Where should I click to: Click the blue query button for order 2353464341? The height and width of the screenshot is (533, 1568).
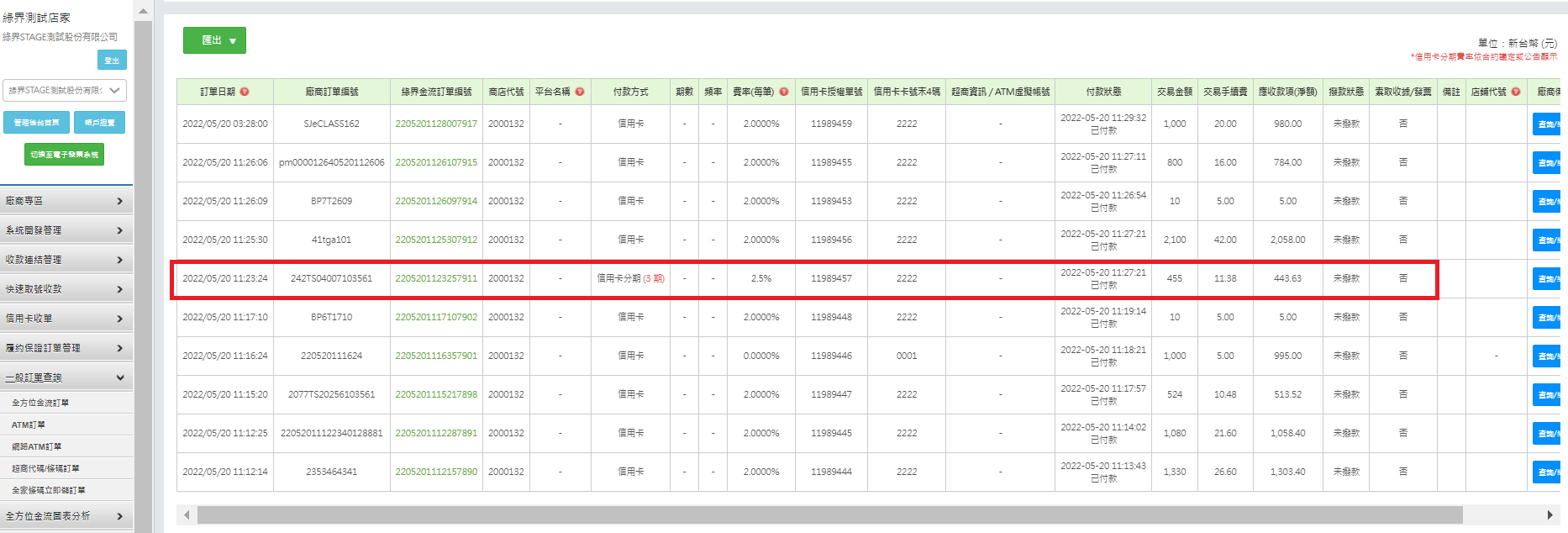tap(1546, 472)
